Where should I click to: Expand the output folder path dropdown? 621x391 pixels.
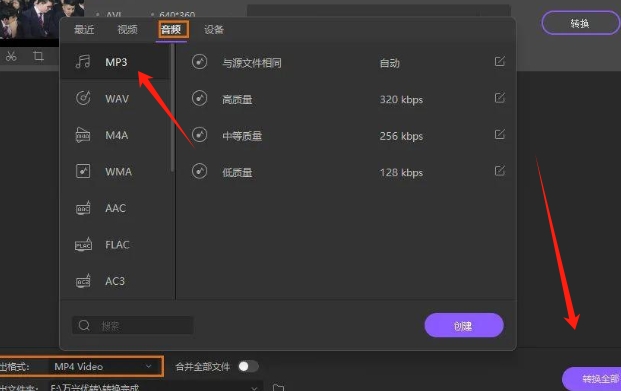click(x=254, y=388)
